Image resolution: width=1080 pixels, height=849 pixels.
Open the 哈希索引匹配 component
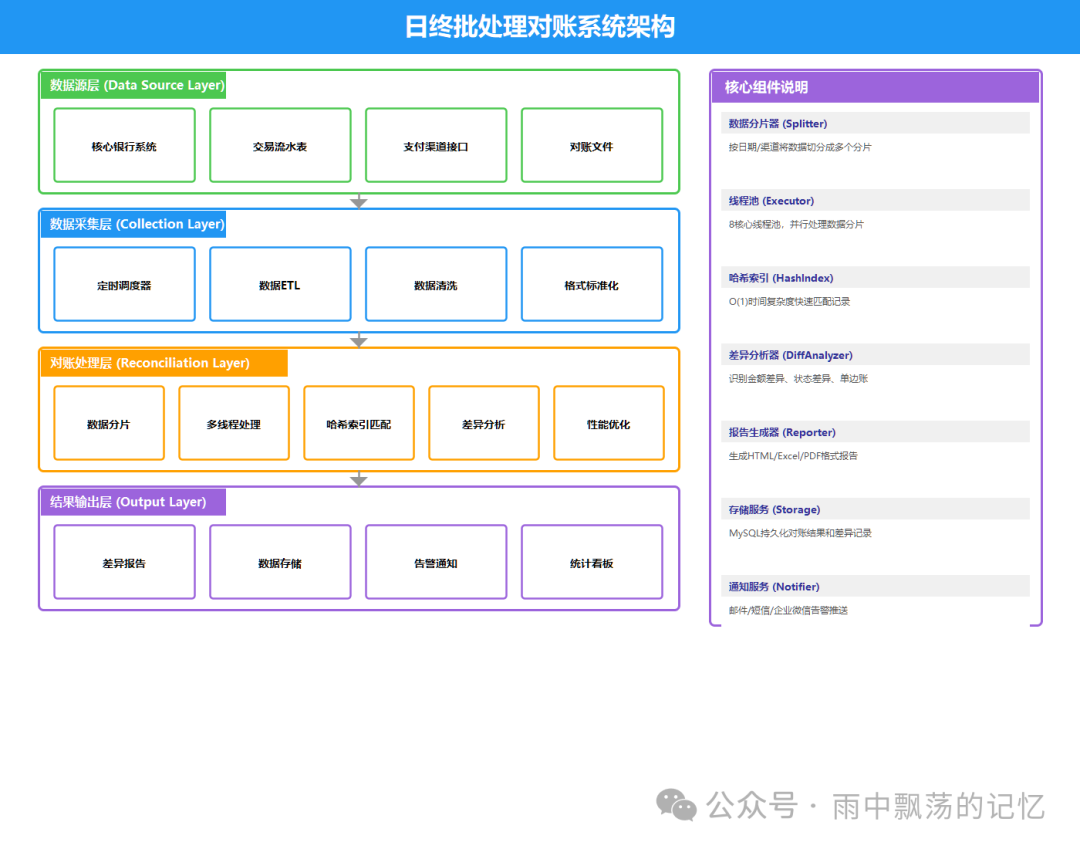(358, 422)
